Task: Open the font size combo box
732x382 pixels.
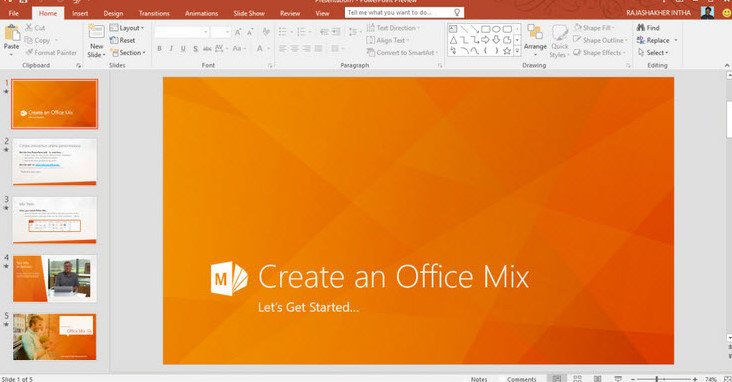Action: tap(220, 32)
